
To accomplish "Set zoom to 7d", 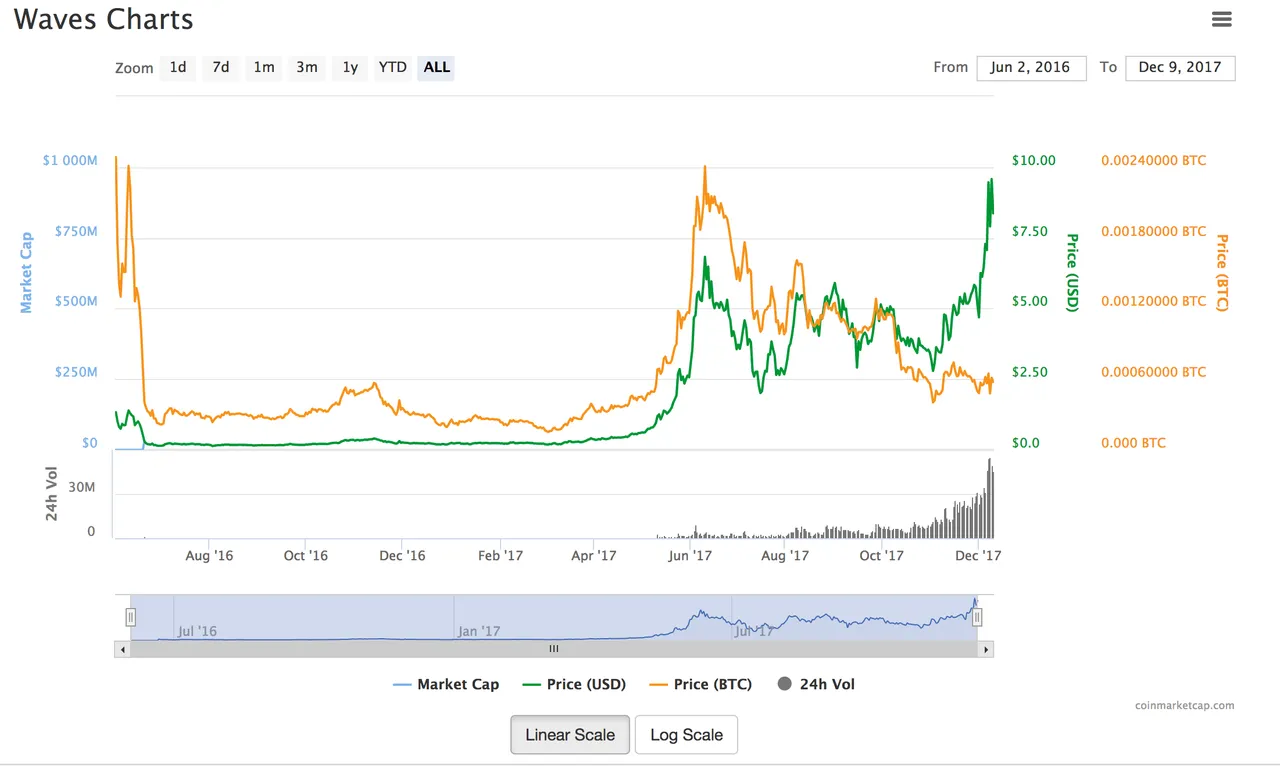I will (221, 67).
